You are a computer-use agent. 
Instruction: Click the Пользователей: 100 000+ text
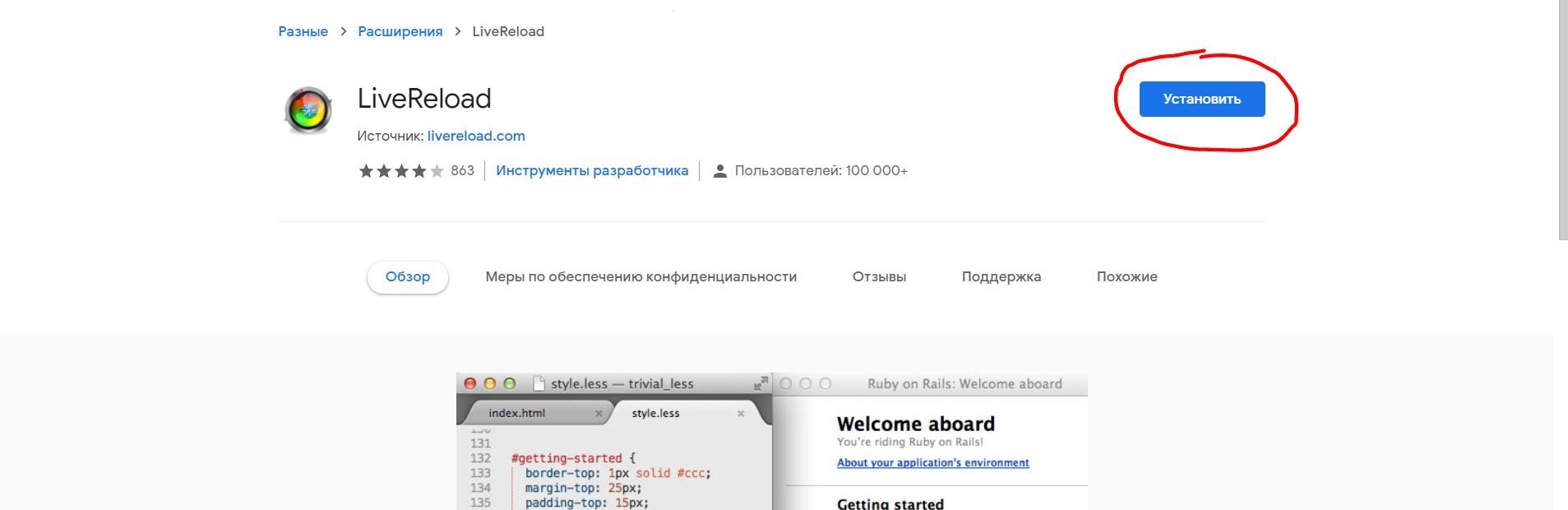pyautogui.click(x=821, y=171)
